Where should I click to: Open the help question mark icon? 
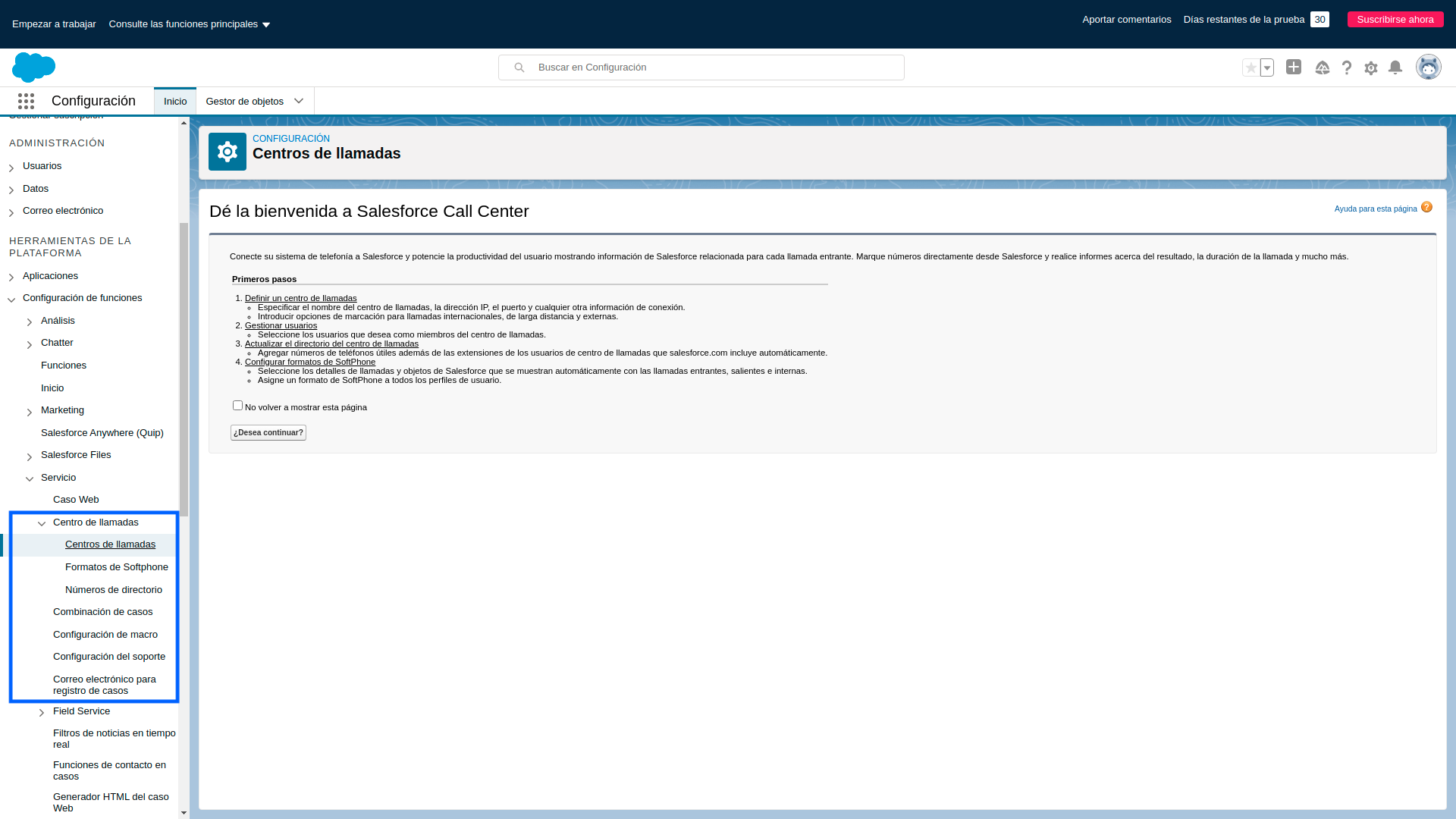click(x=1347, y=67)
